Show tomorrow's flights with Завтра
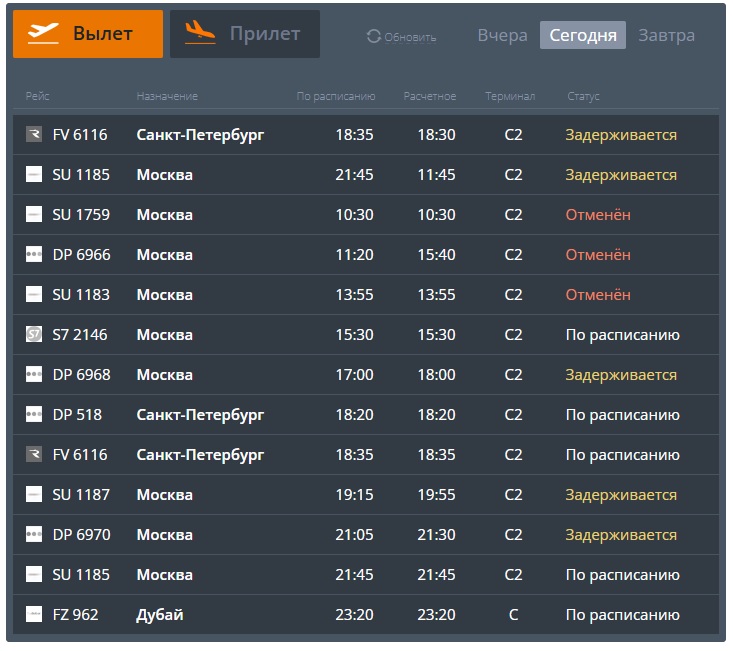 point(666,35)
